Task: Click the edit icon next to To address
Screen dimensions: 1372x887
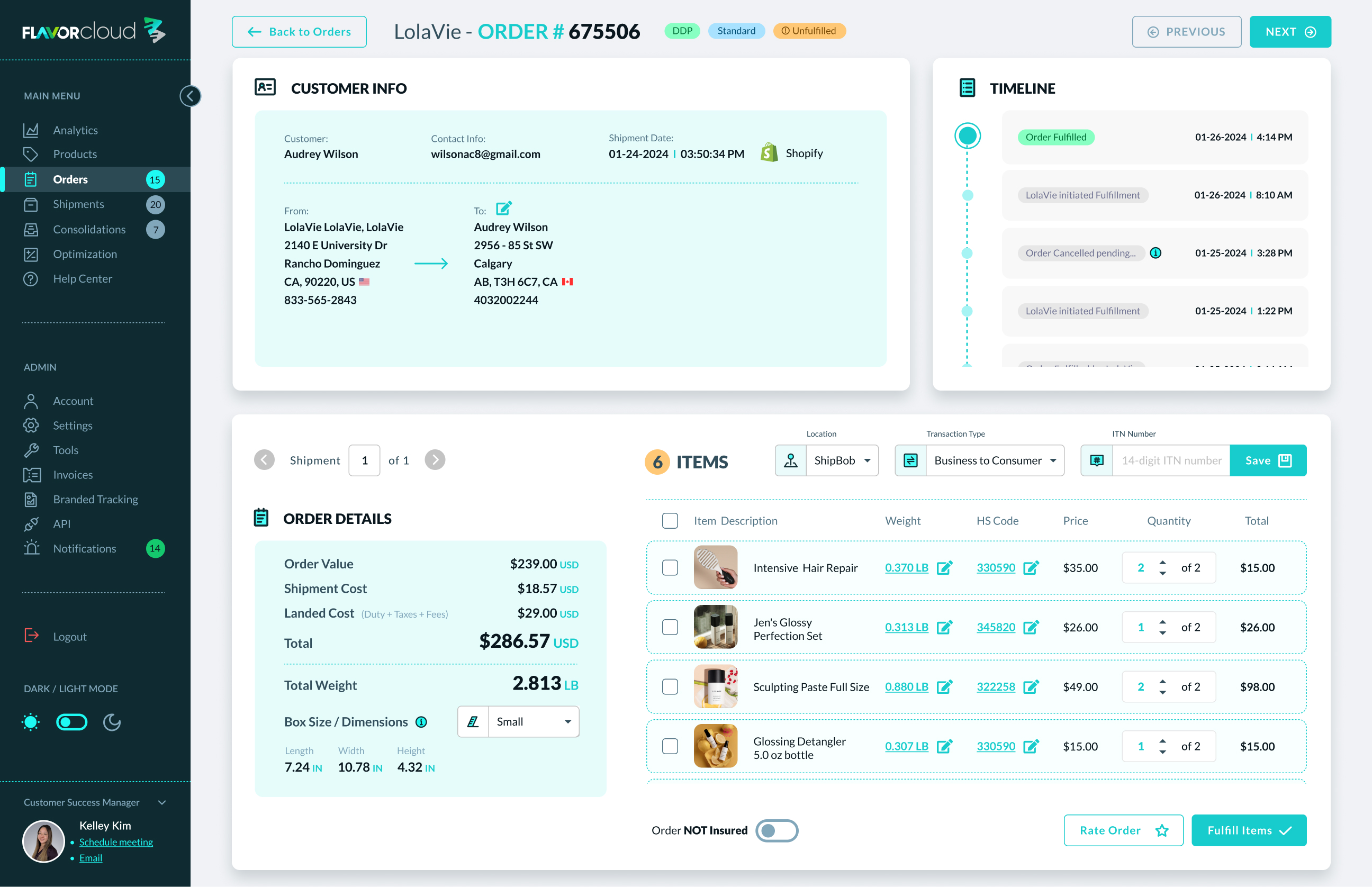Action: (504, 208)
